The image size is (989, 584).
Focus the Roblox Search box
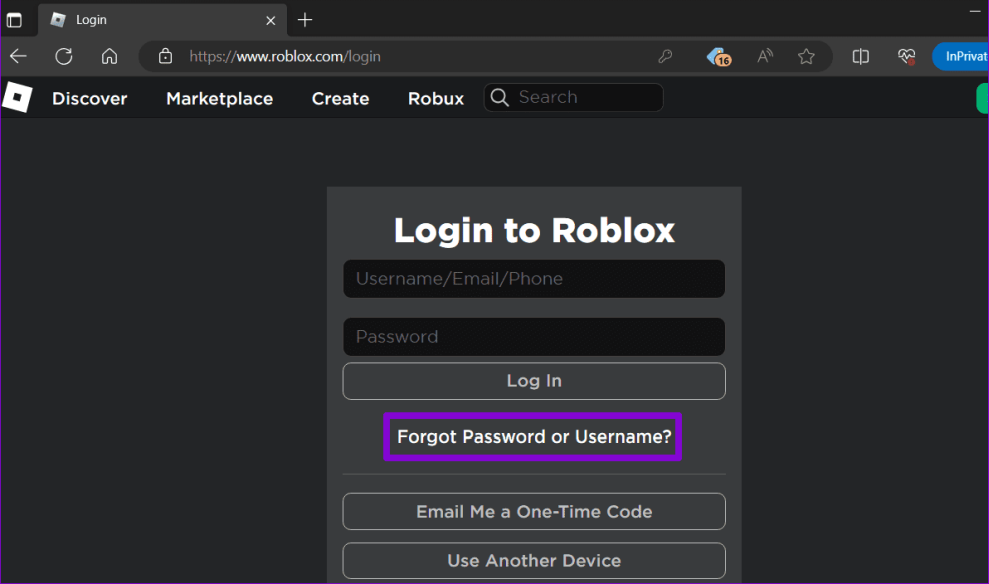coord(585,97)
